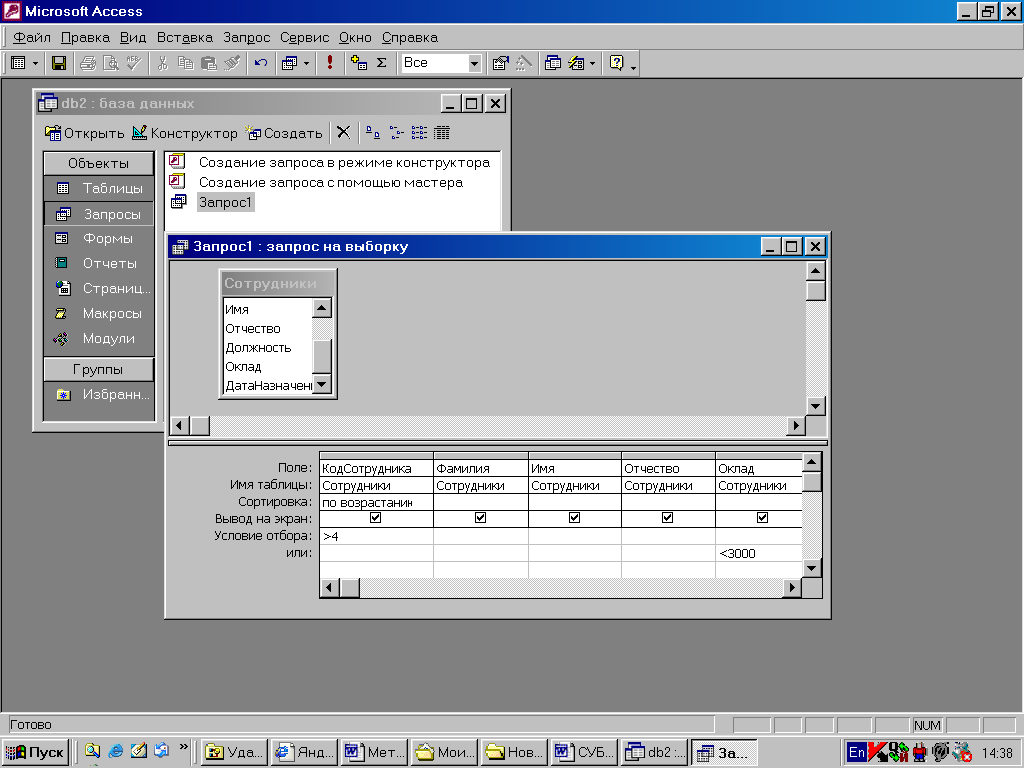Click the Build wand icon
This screenshot has height=768, width=1024.
tap(524, 63)
